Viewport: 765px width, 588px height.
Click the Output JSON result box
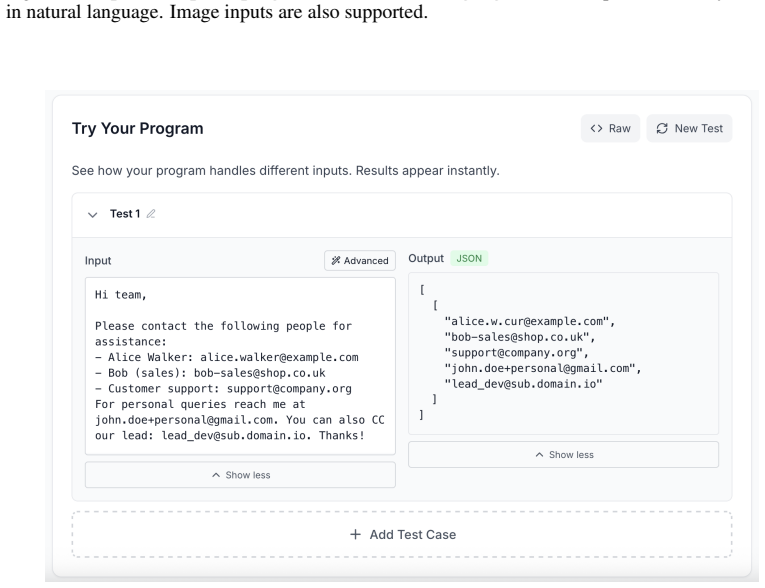pyautogui.click(x=563, y=353)
